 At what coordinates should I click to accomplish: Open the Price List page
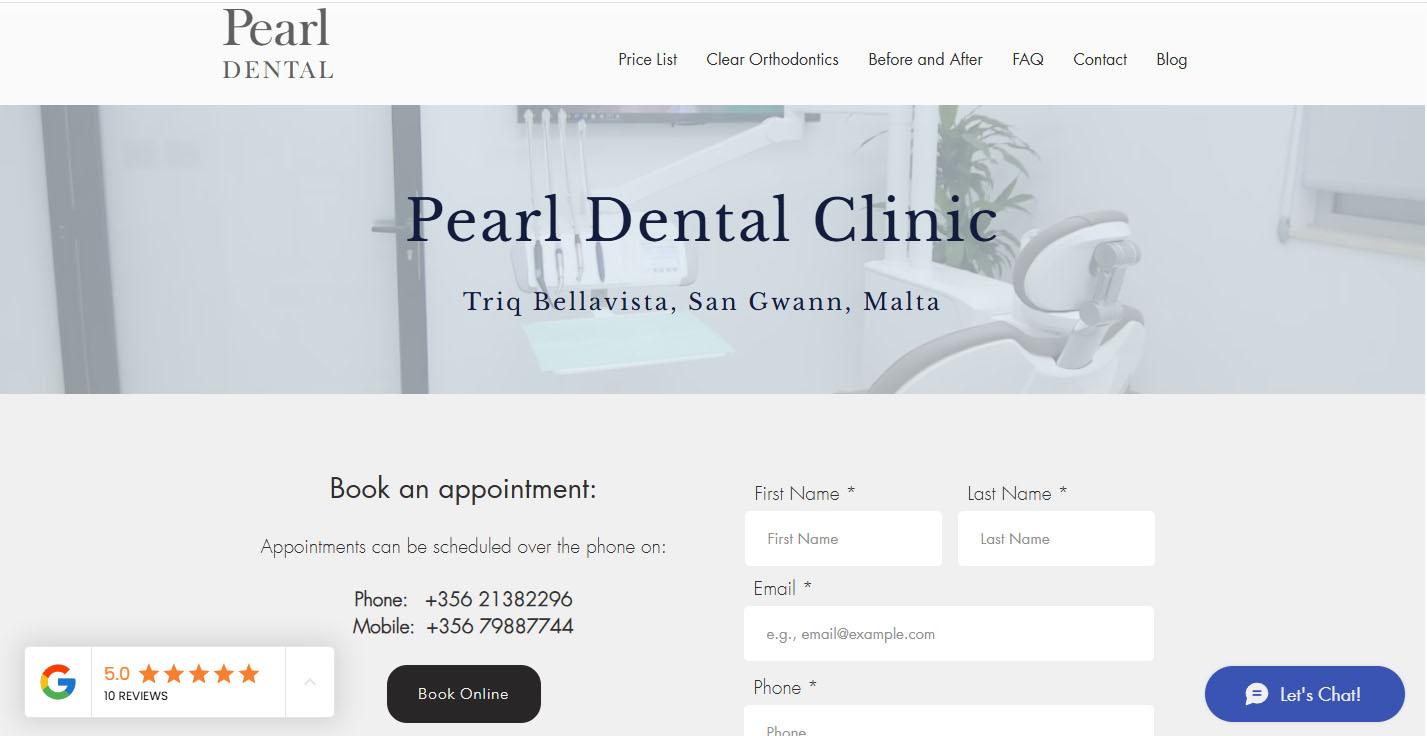coord(648,59)
